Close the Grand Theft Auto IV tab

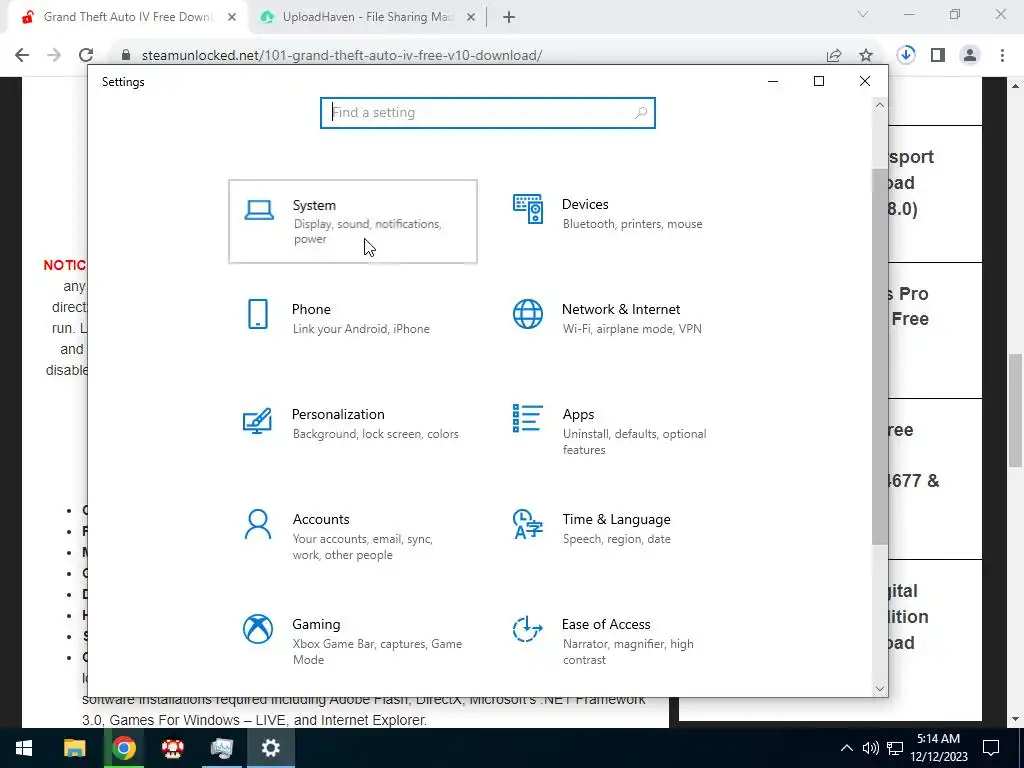point(232,18)
